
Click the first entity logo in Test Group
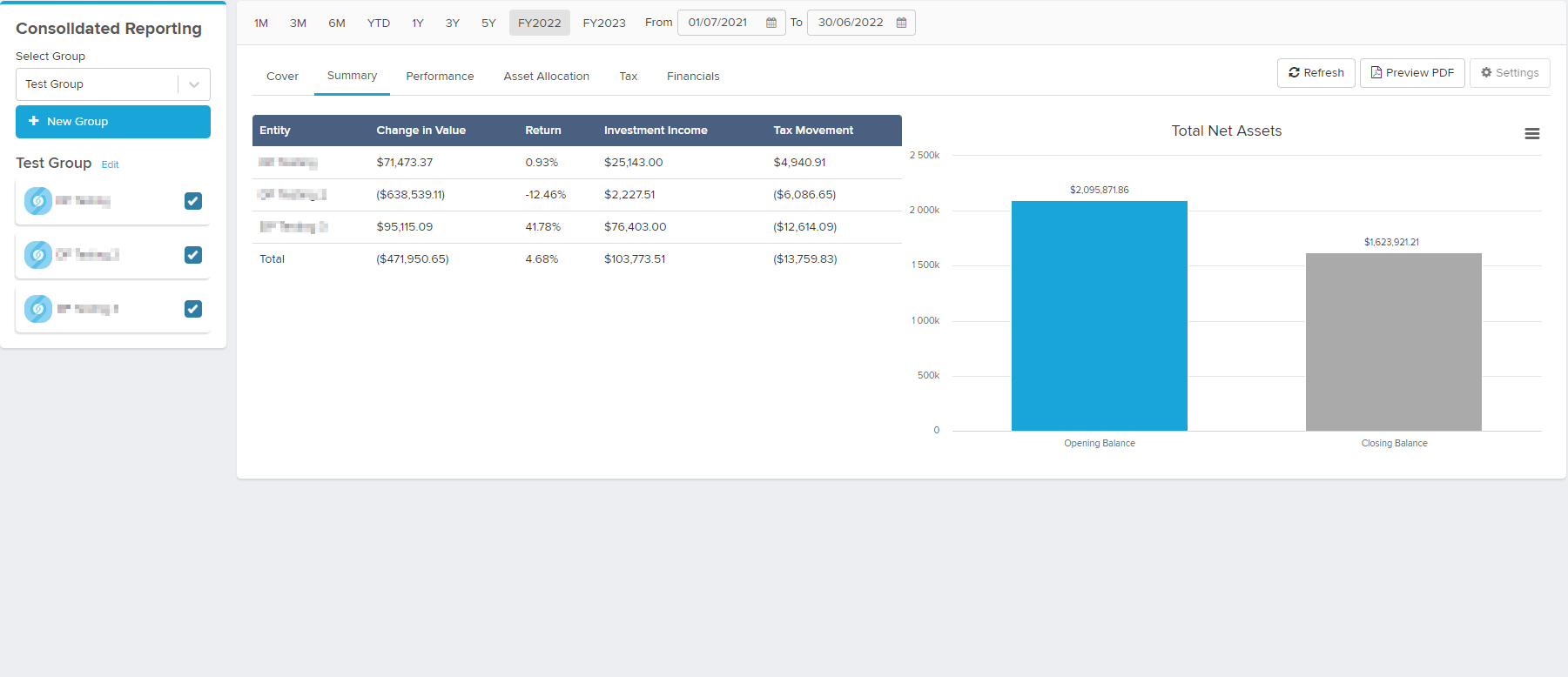click(x=37, y=201)
